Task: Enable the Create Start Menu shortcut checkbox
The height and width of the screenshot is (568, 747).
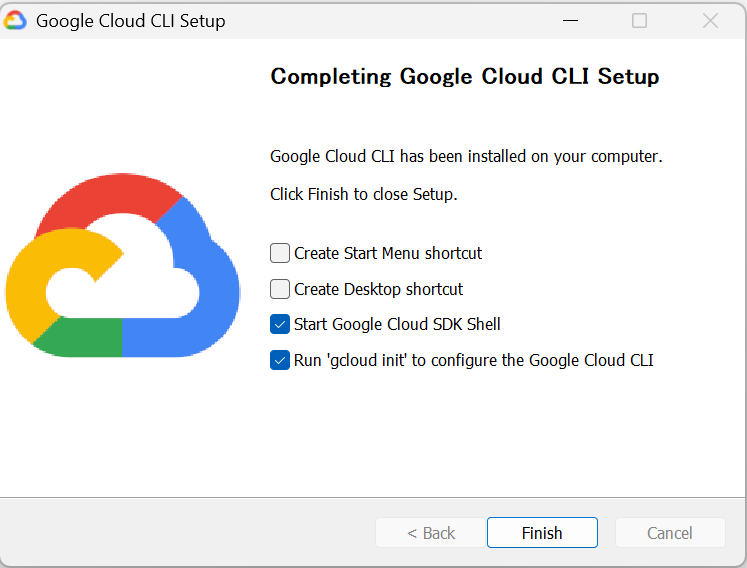Action: point(280,253)
